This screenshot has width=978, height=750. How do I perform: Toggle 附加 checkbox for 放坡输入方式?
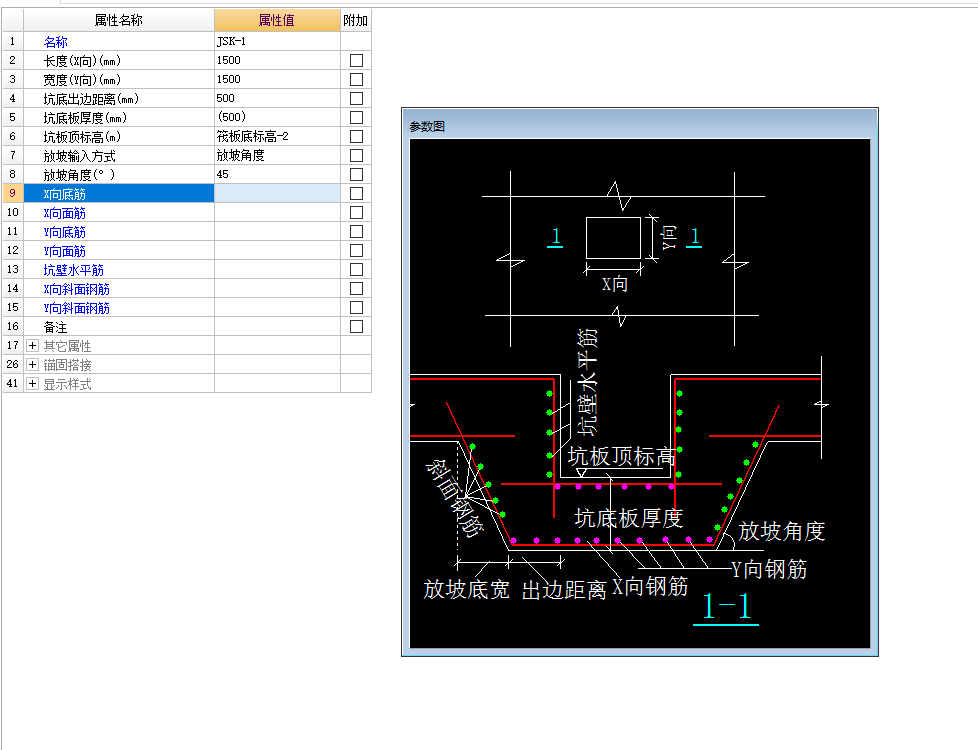click(x=356, y=155)
